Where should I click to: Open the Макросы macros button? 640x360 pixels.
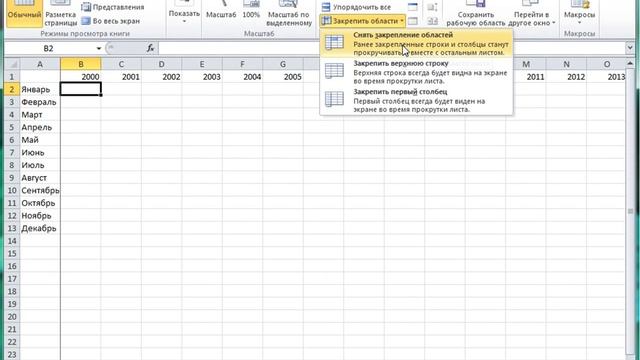tap(579, 12)
